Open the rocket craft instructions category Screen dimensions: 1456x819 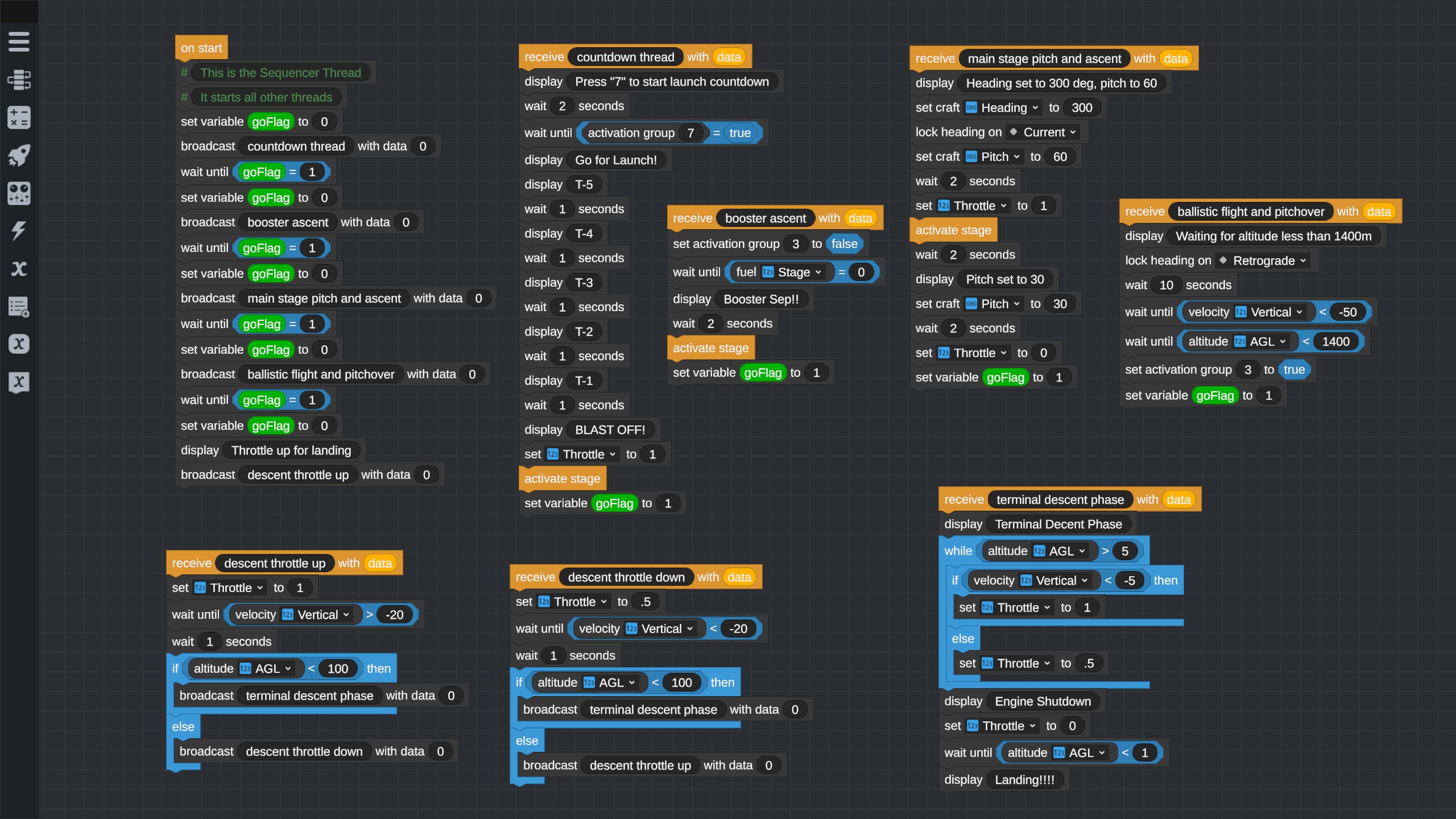pyautogui.click(x=19, y=155)
